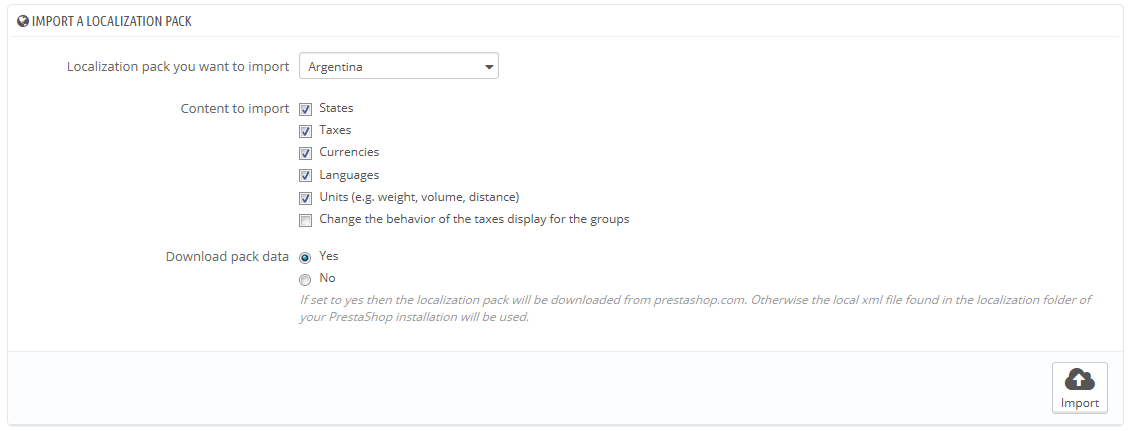The image size is (1128, 431).
Task: Click the globe icon in the panel header
Action: pyautogui.click(x=23, y=21)
